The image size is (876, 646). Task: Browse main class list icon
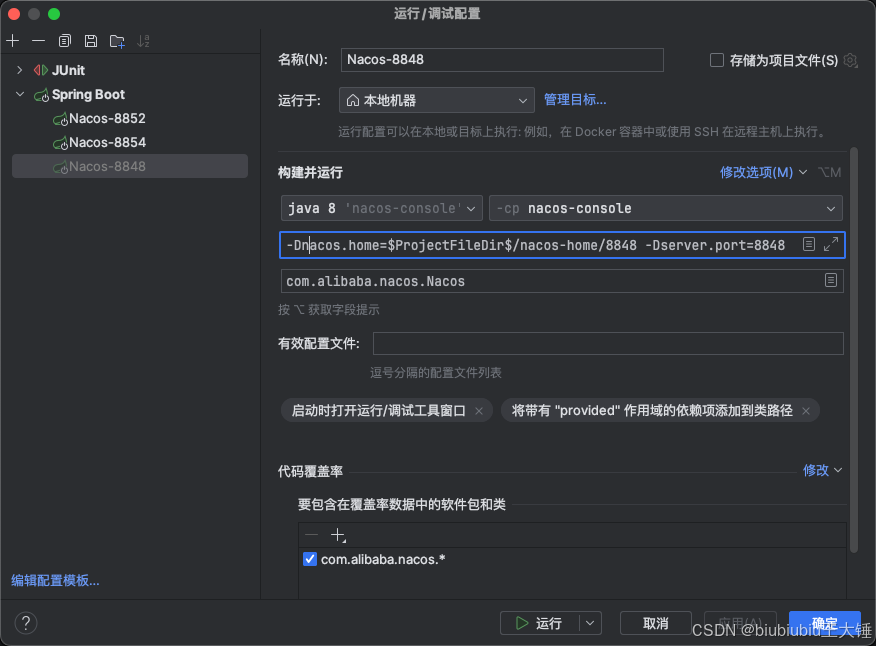(x=831, y=281)
